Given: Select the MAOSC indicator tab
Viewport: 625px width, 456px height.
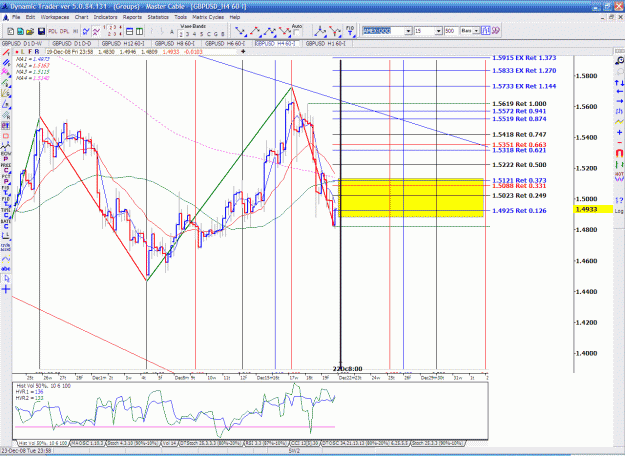Looking at the screenshot, I should 87,443.
